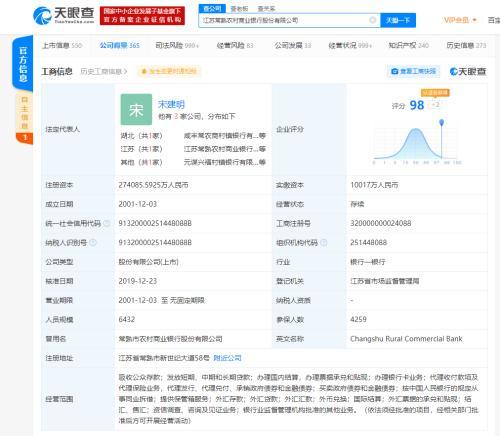Screen dimensions: 500x436
Task: Click the orange notification badge '1' in sidebar
Action: pos(24,138)
